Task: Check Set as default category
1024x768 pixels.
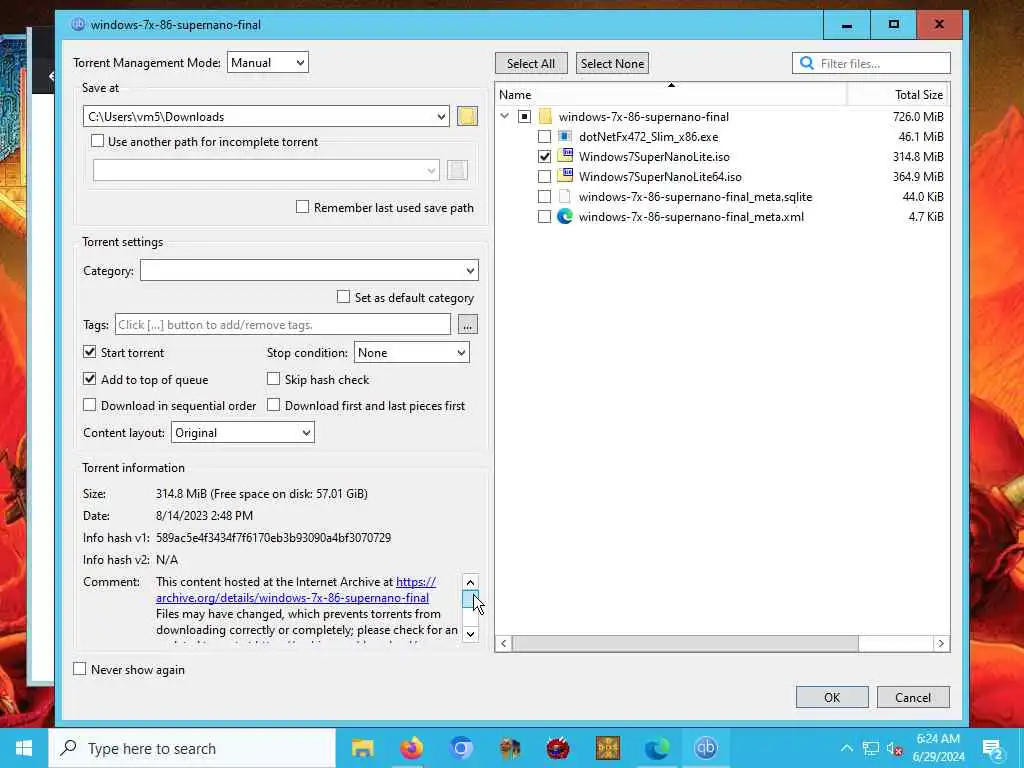Action: click(x=344, y=297)
